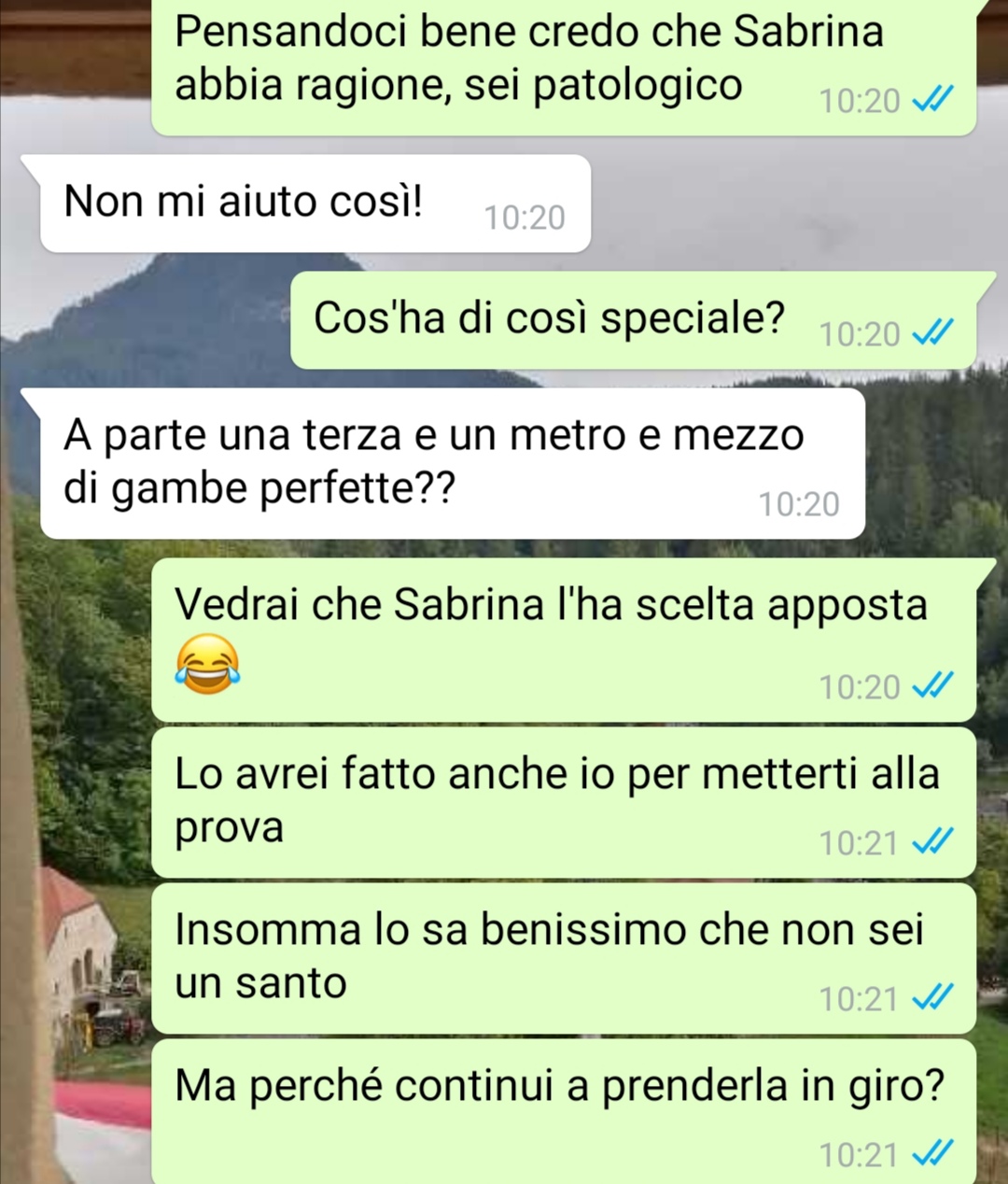Tap double-check on 'l'ha scelta apposta' message
Screen dimensions: 1008x1184
coord(931,686)
